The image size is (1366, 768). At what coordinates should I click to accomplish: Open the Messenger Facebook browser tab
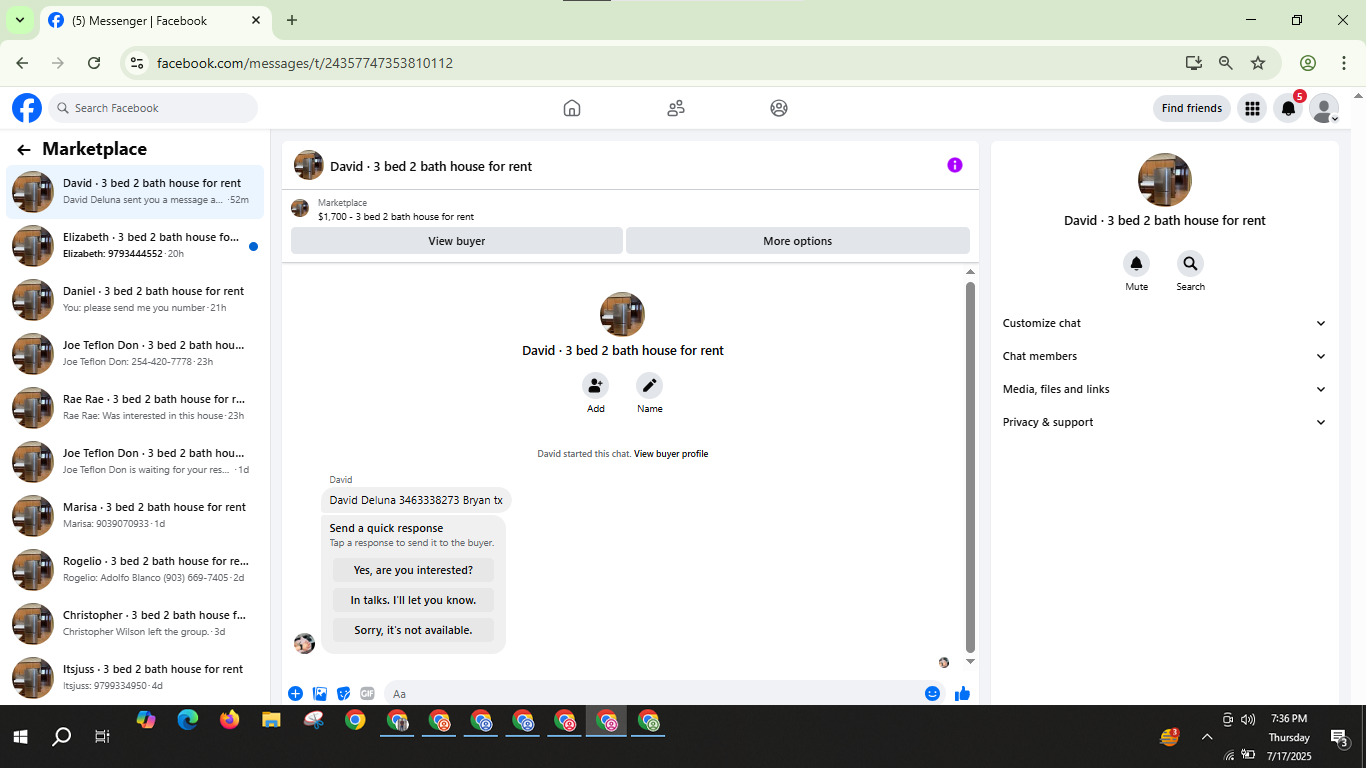pos(155,20)
